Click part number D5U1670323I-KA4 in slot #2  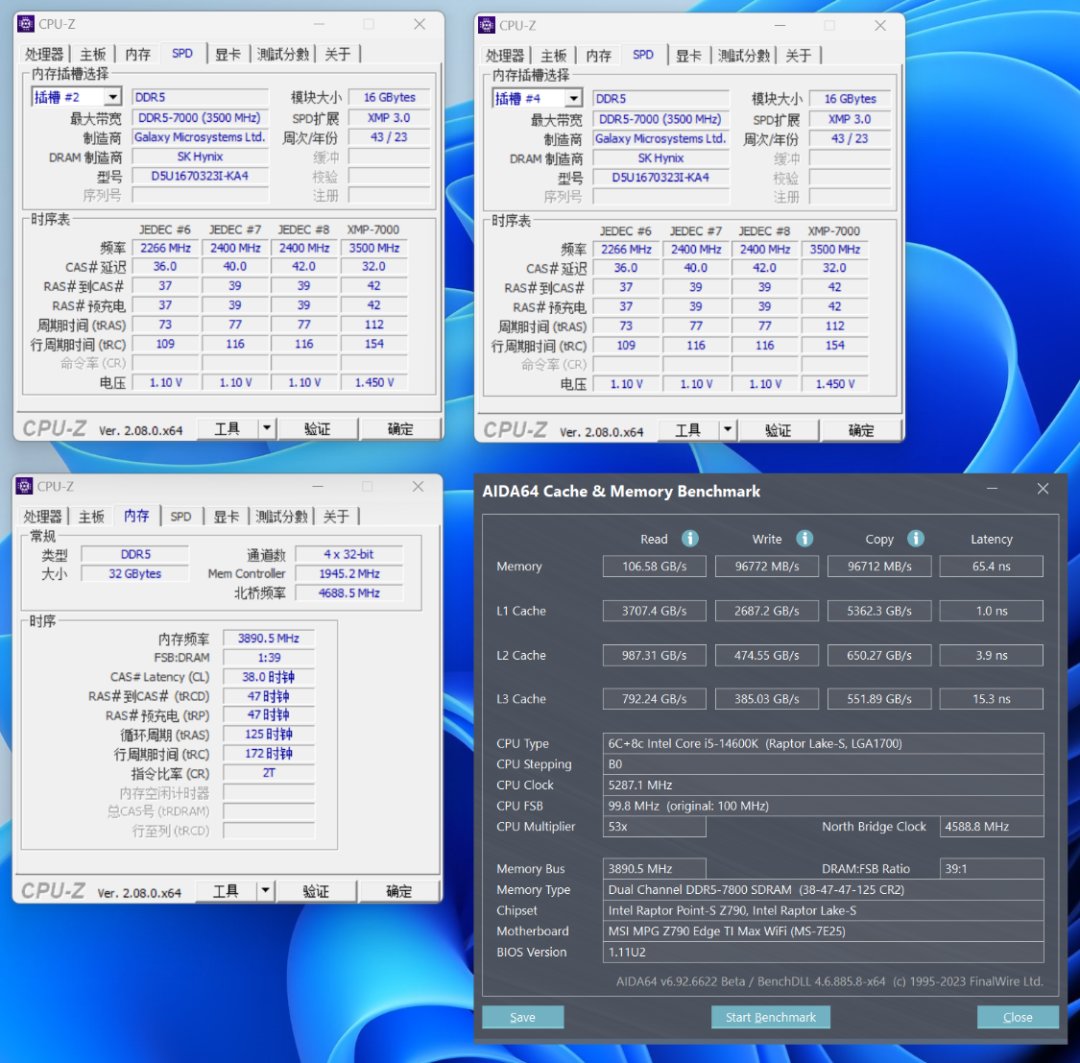point(200,176)
